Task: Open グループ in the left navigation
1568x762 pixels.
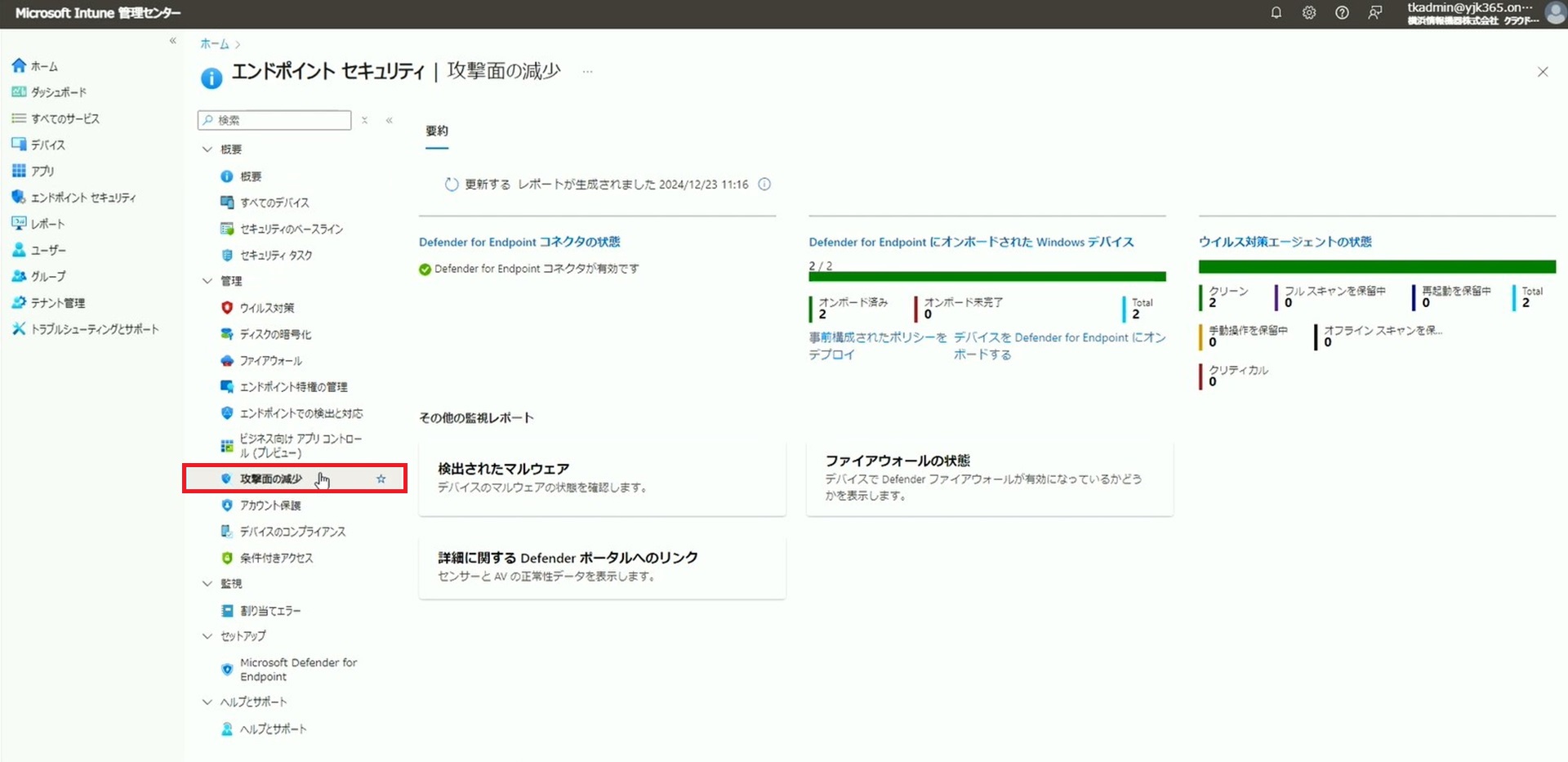Action: pos(39,276)
